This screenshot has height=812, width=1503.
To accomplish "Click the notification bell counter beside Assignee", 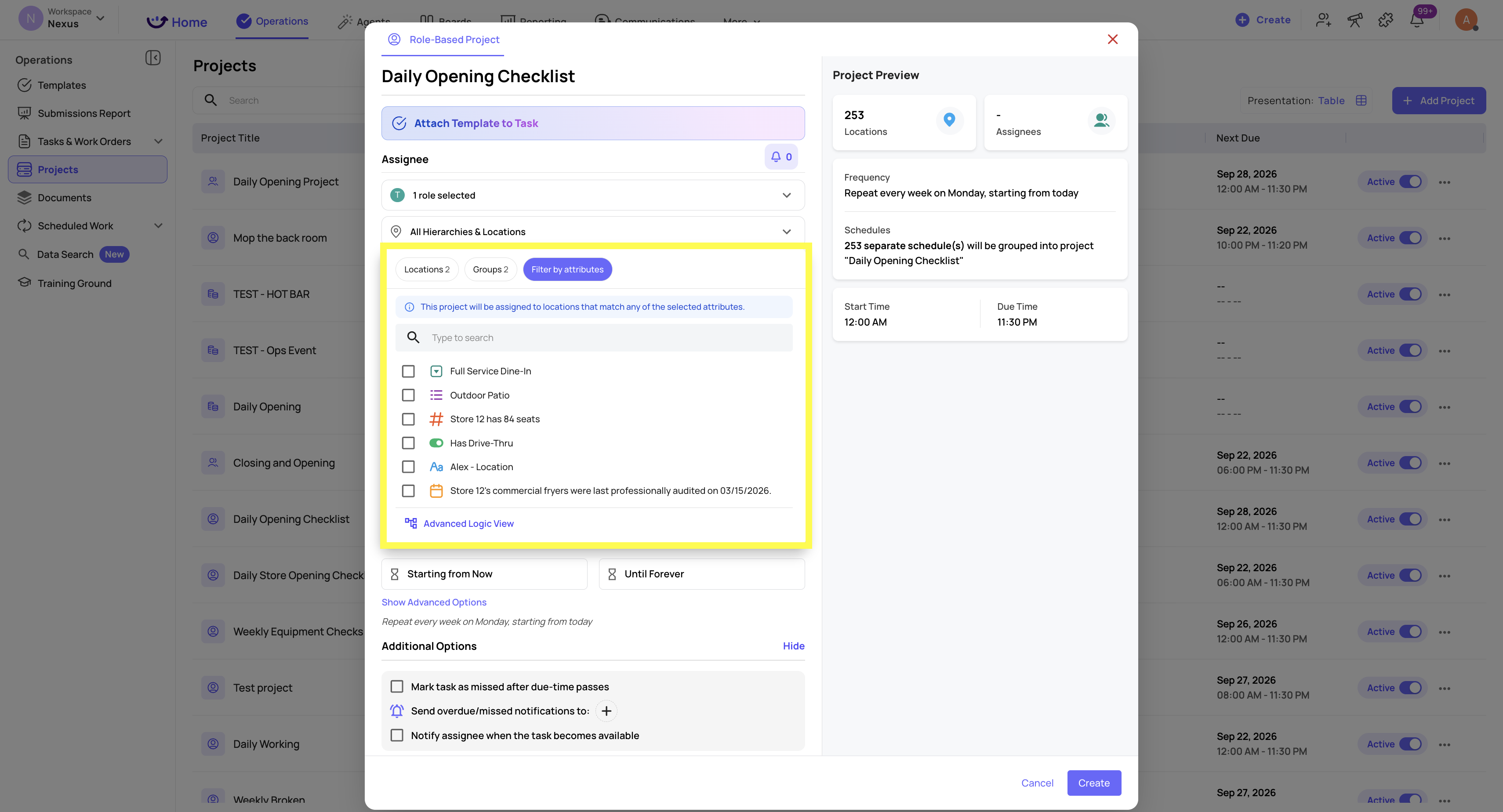I will [781, 157].
